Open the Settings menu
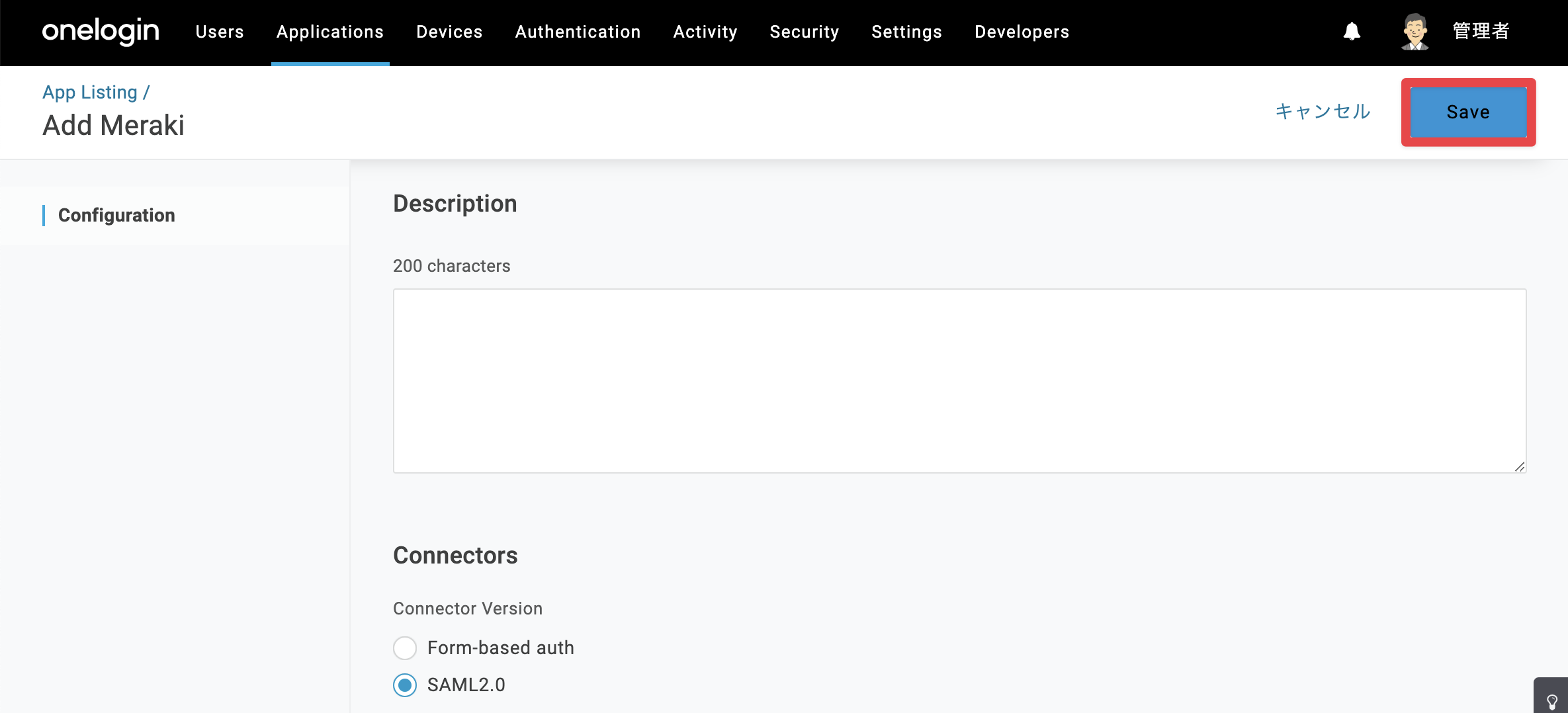Viewport: 1568px width, 713px height. pyautogui.click(x=906, y=32)
